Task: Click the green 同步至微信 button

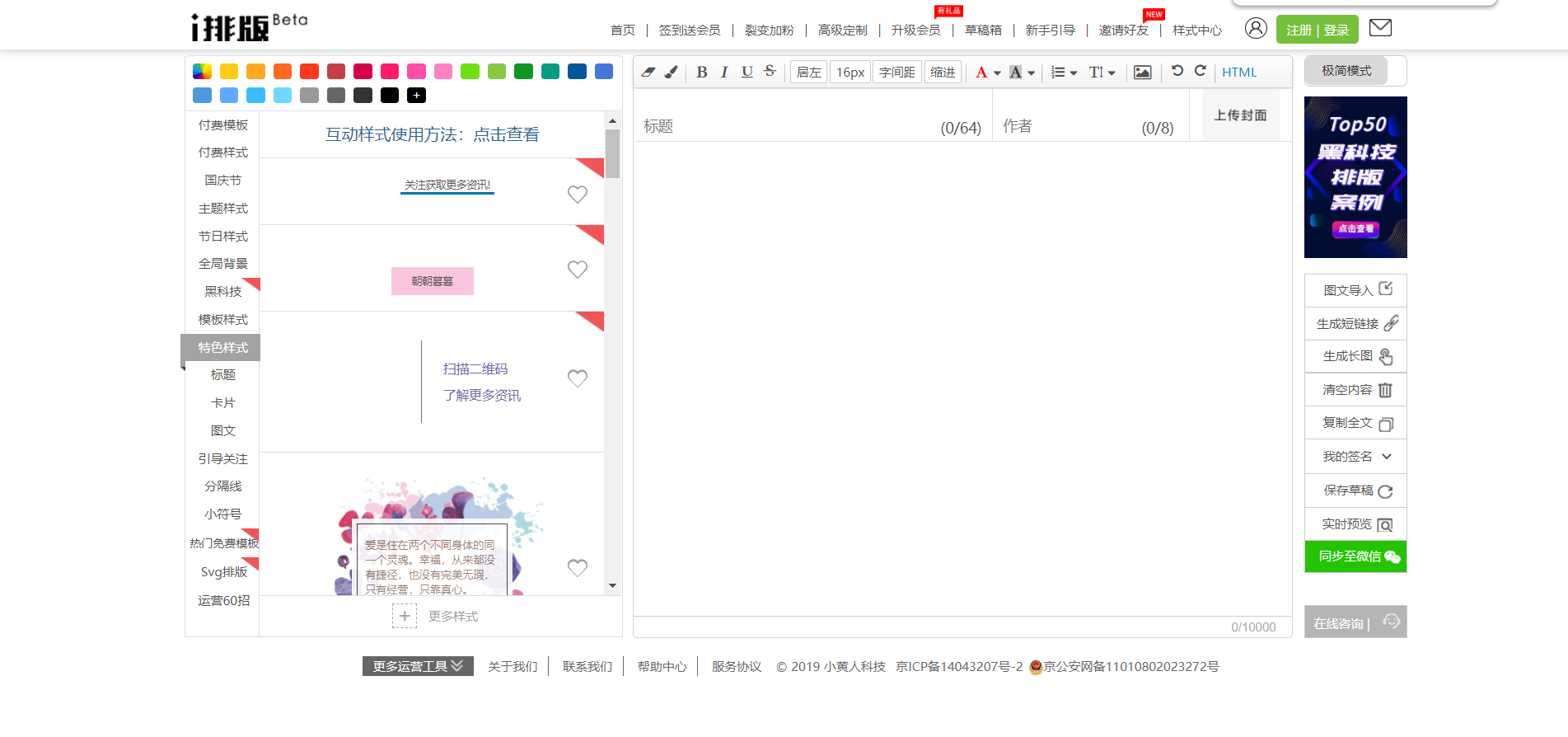Action: click(x=1355, y=556)
